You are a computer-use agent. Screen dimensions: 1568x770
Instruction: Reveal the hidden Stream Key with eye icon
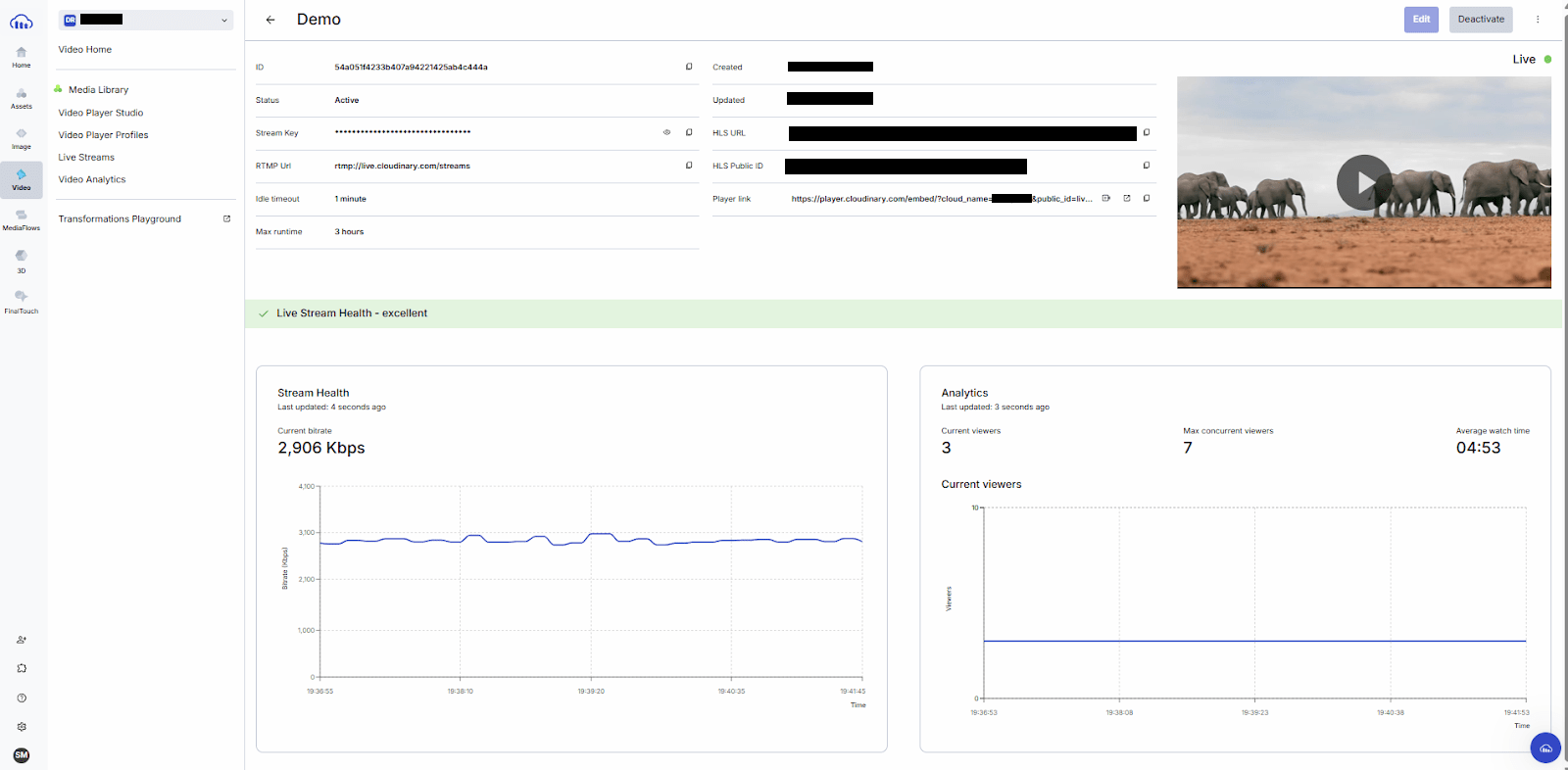666,133
